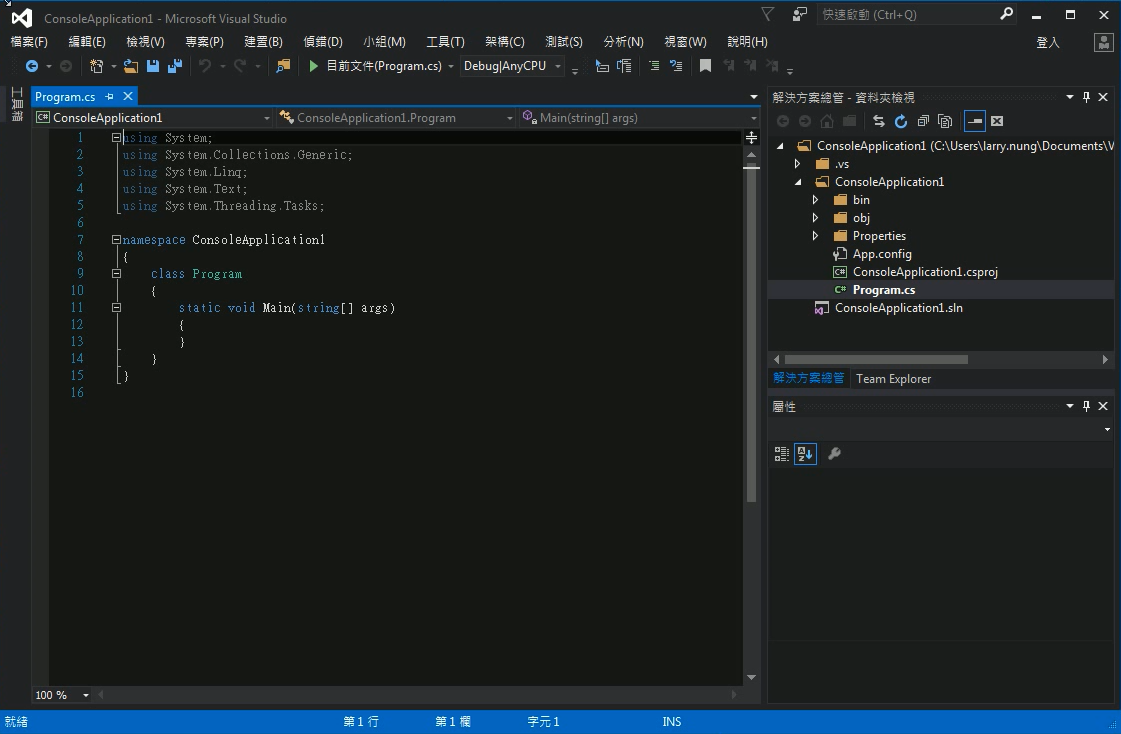Click the Find in Files icon

[283, 66]
